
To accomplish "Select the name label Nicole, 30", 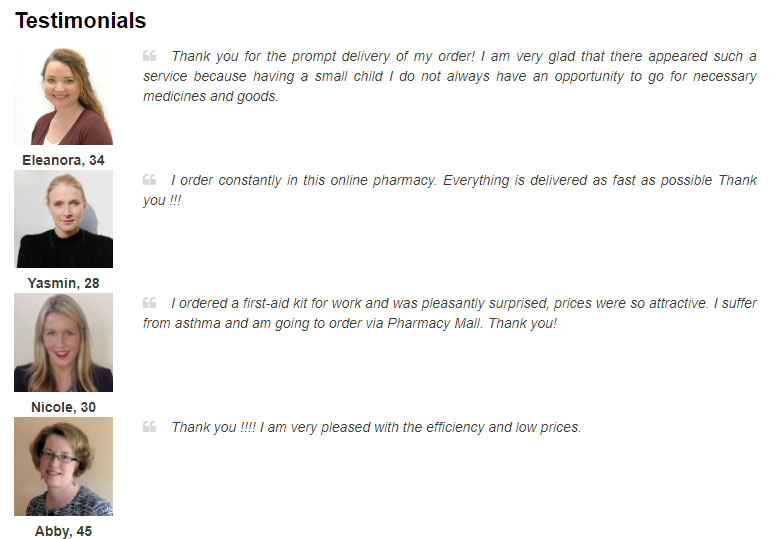I will [x=64, y=407].
